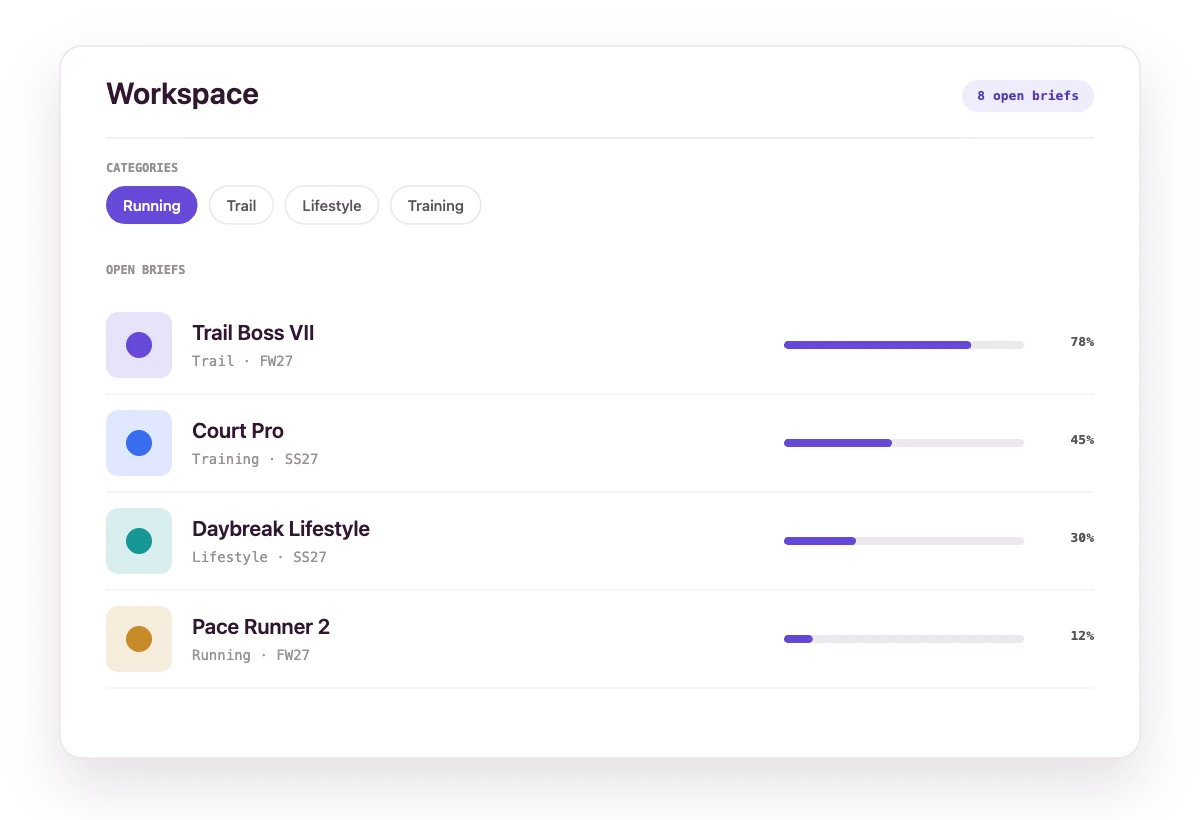The width and height of the screenshot is (1200, 820).
Task: Open the Trail Boss VII brief title
Action: click(x=253, y=333)
